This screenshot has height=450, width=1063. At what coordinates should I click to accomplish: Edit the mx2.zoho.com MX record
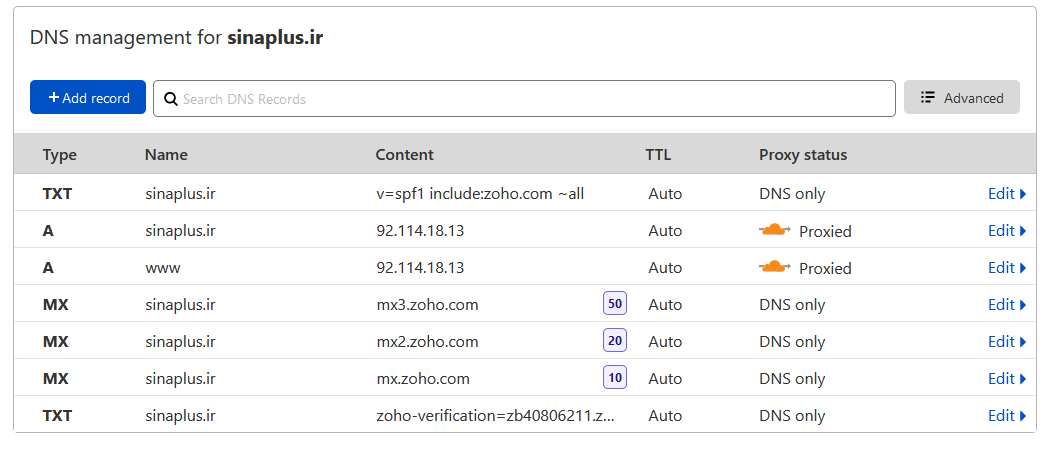pyautogui.click(x=1006, y=341)
